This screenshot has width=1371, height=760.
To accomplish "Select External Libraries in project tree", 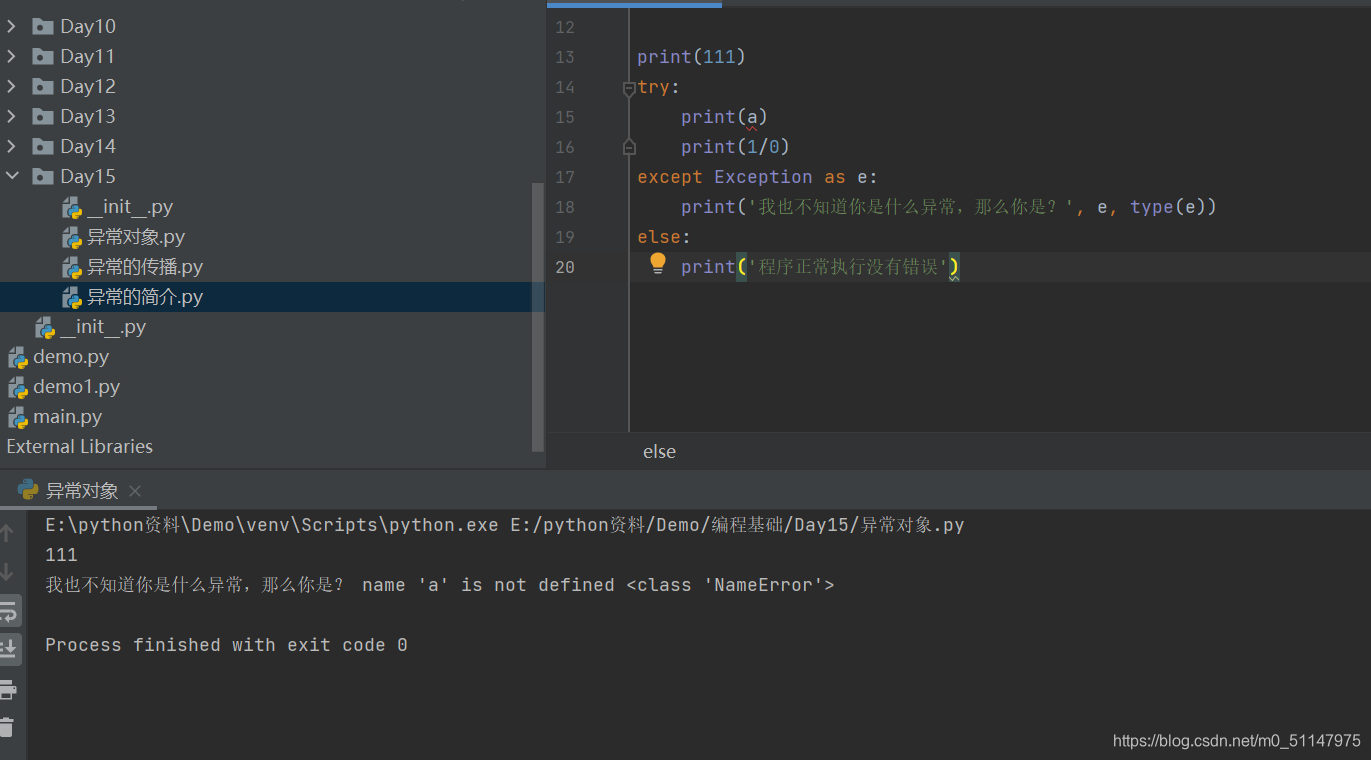I will (80, 447).
